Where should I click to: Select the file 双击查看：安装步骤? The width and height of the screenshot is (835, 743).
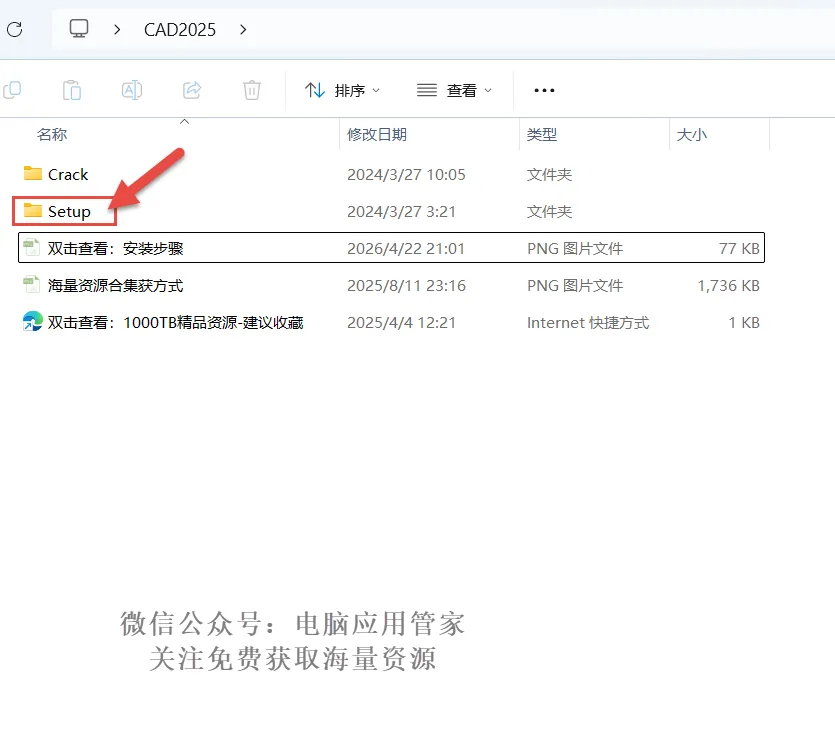click(391, 248)
